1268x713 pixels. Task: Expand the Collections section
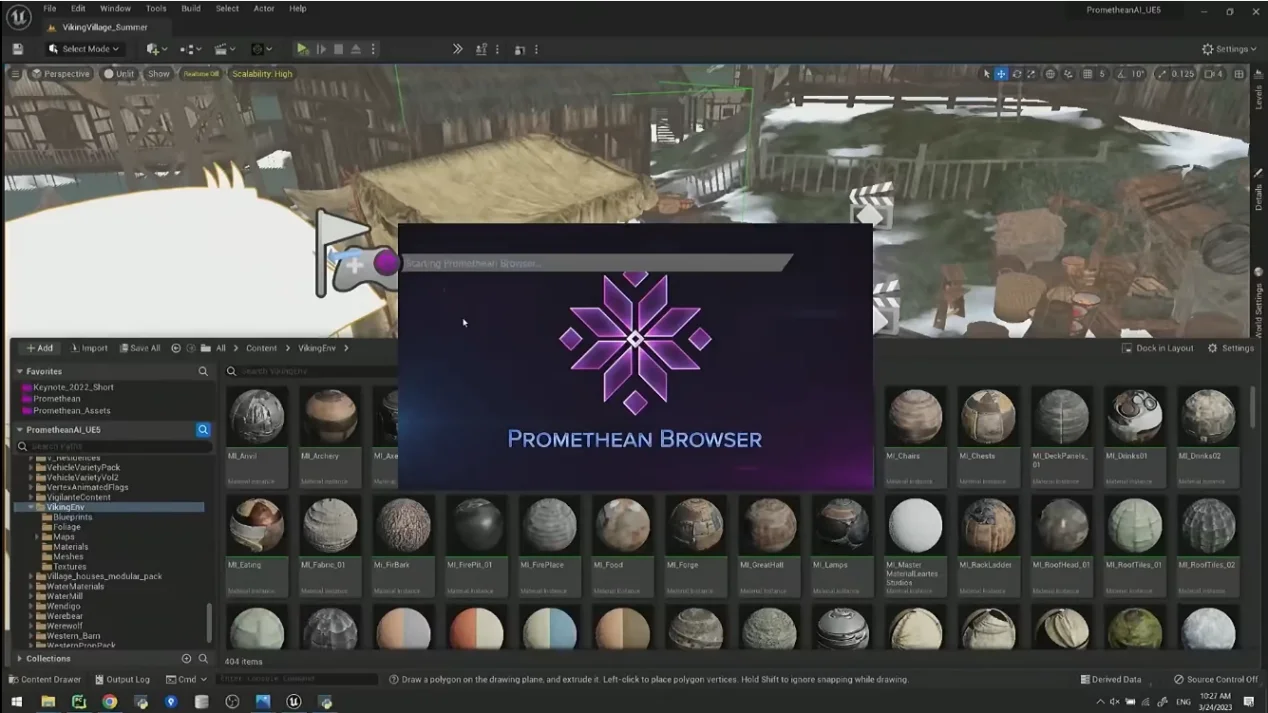point(20,659)
